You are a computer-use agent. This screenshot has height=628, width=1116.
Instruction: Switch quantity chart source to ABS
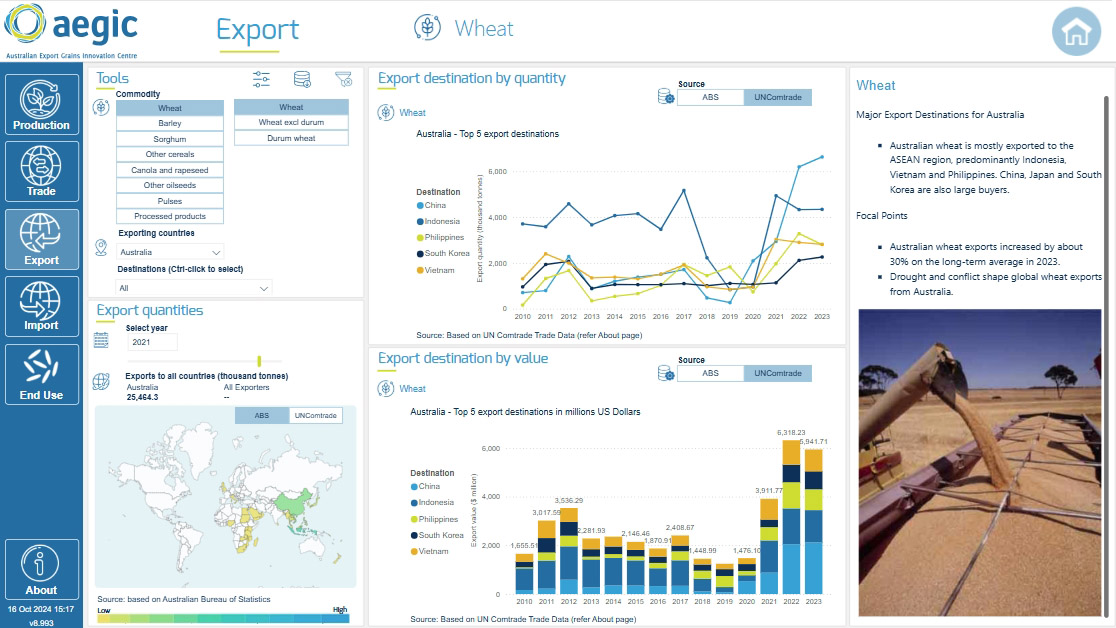710,97
